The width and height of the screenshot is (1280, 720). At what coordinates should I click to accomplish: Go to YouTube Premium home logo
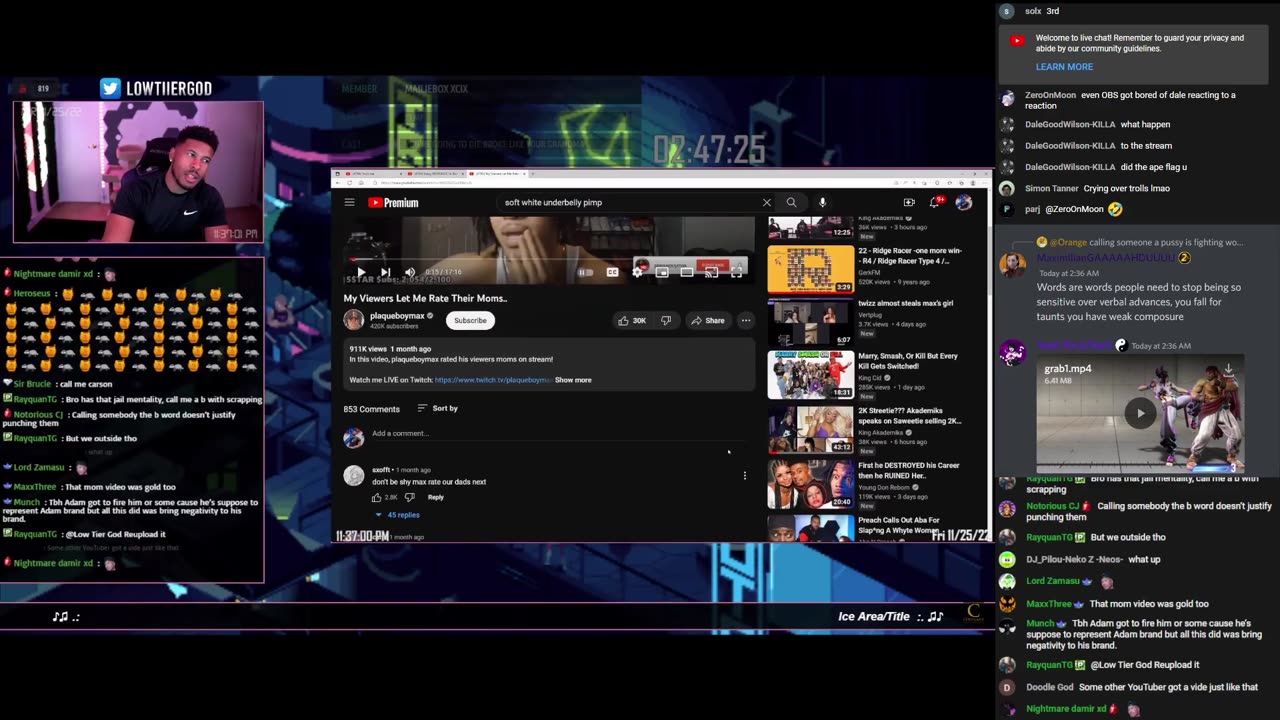[x=393, y=202]
